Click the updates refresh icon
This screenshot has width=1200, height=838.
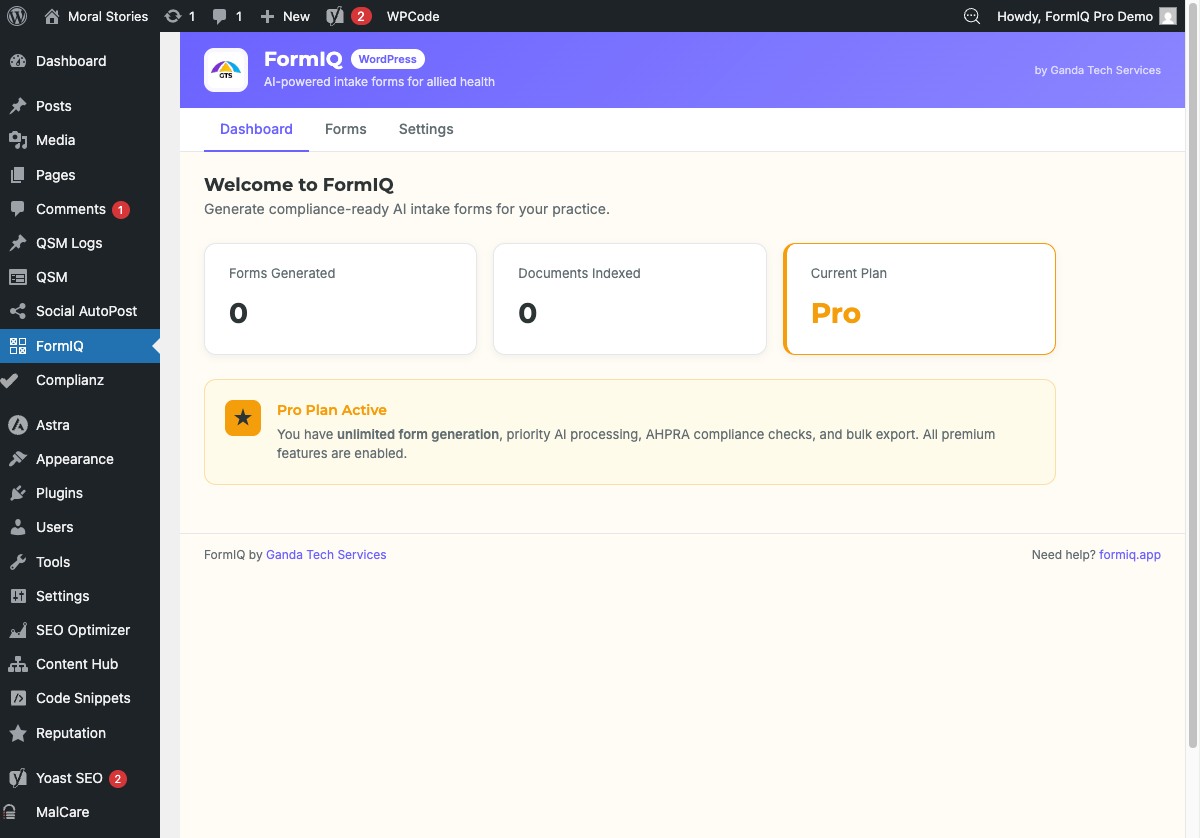tap(173, 16)
